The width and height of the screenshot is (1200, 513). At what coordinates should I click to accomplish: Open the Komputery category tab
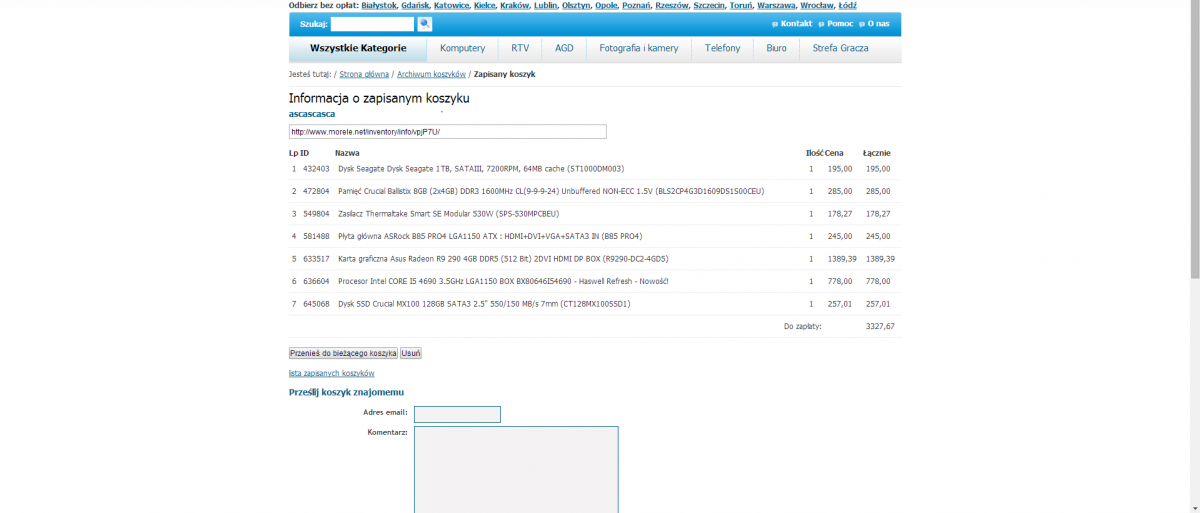point(462,48)
